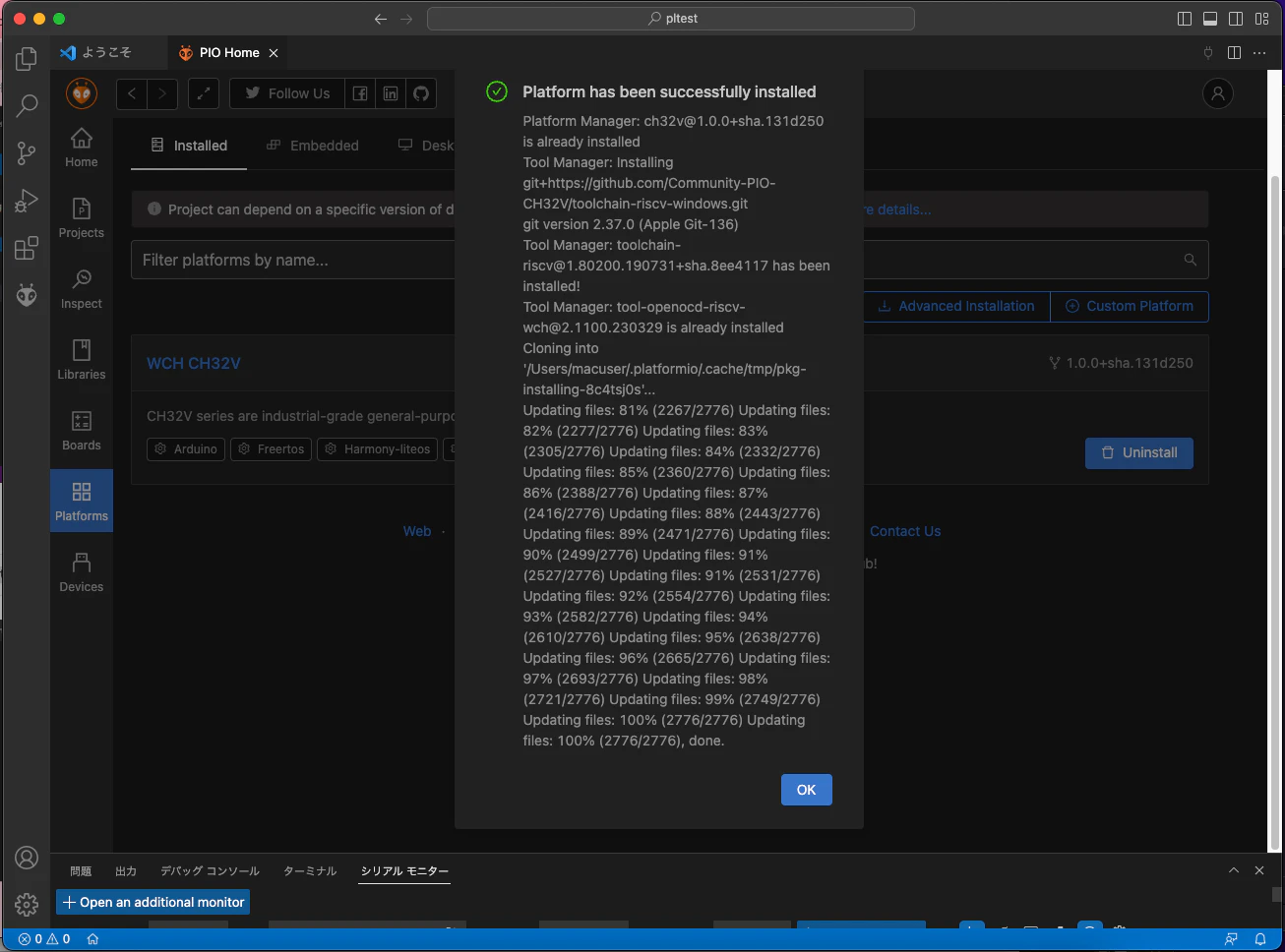The image size is (1285, 952).
Task: Open the Explorer view in activity bar
Action: tap(27, 59)
